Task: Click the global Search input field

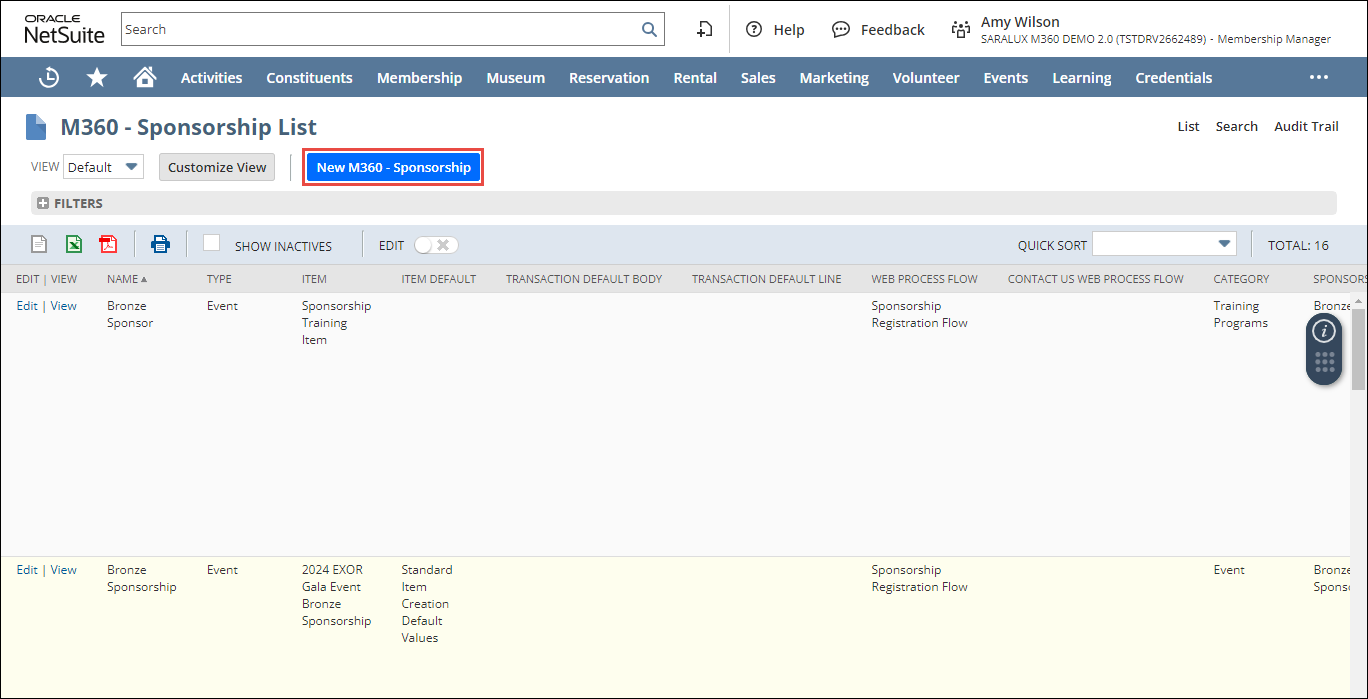Action: pos(380,30)
